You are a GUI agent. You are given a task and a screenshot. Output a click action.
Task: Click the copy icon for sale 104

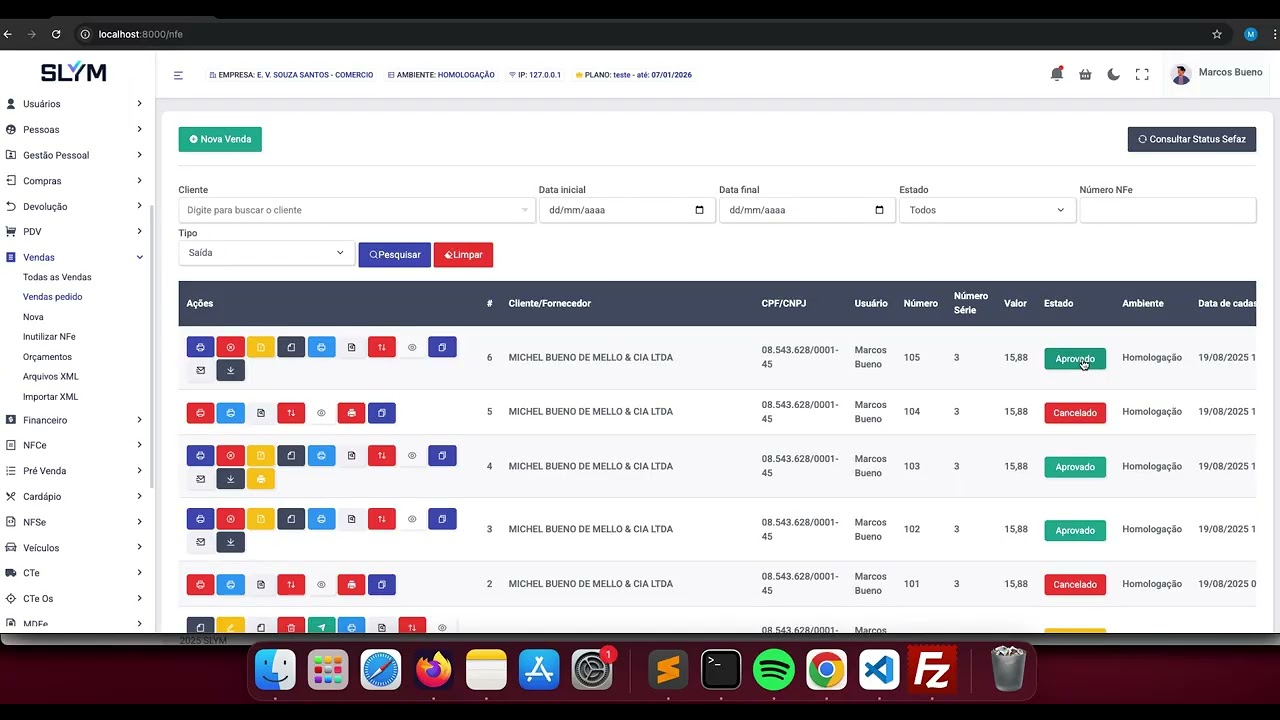coord(381,412)
